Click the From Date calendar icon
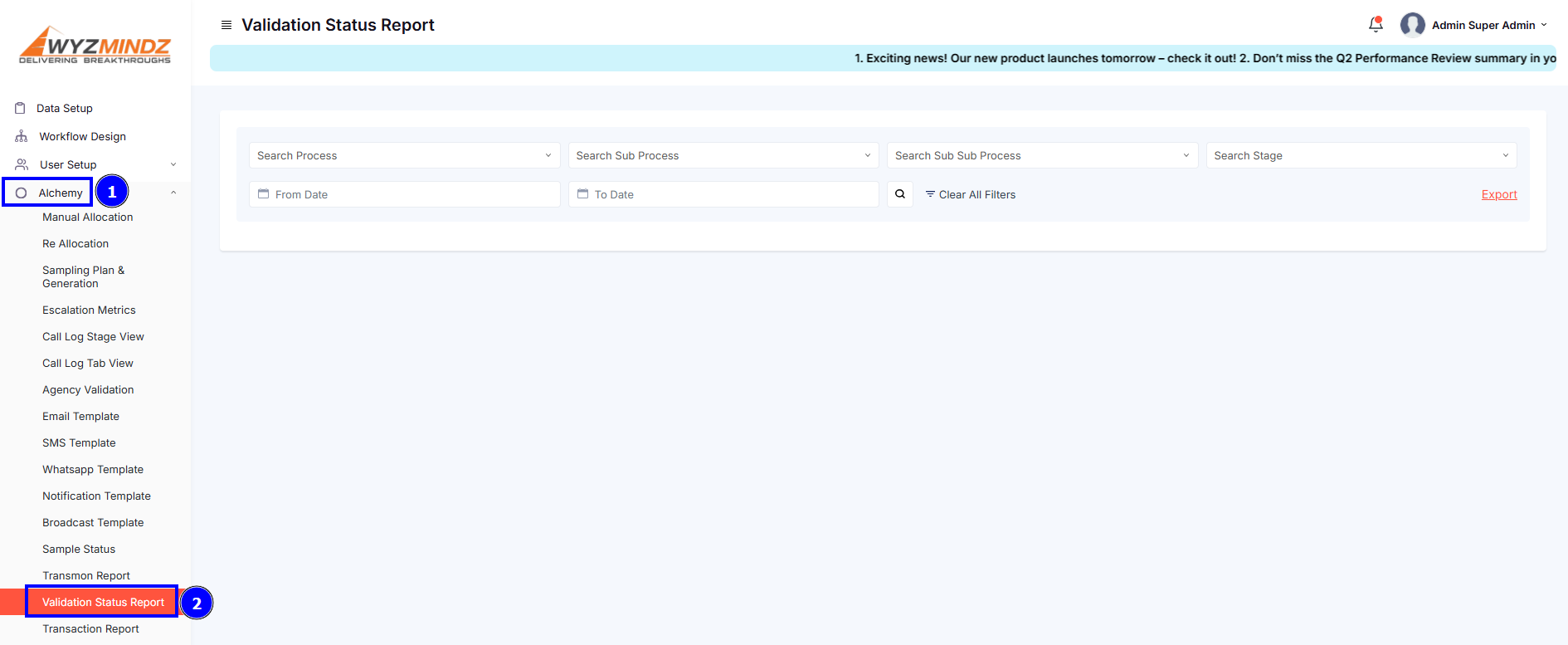Image resolution: width=1568 pixels, height=645 pixels. point(263,194)
